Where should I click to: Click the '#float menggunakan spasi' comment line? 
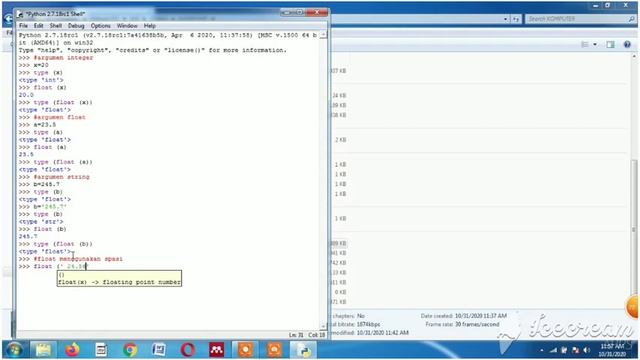[x=78, y=259]
